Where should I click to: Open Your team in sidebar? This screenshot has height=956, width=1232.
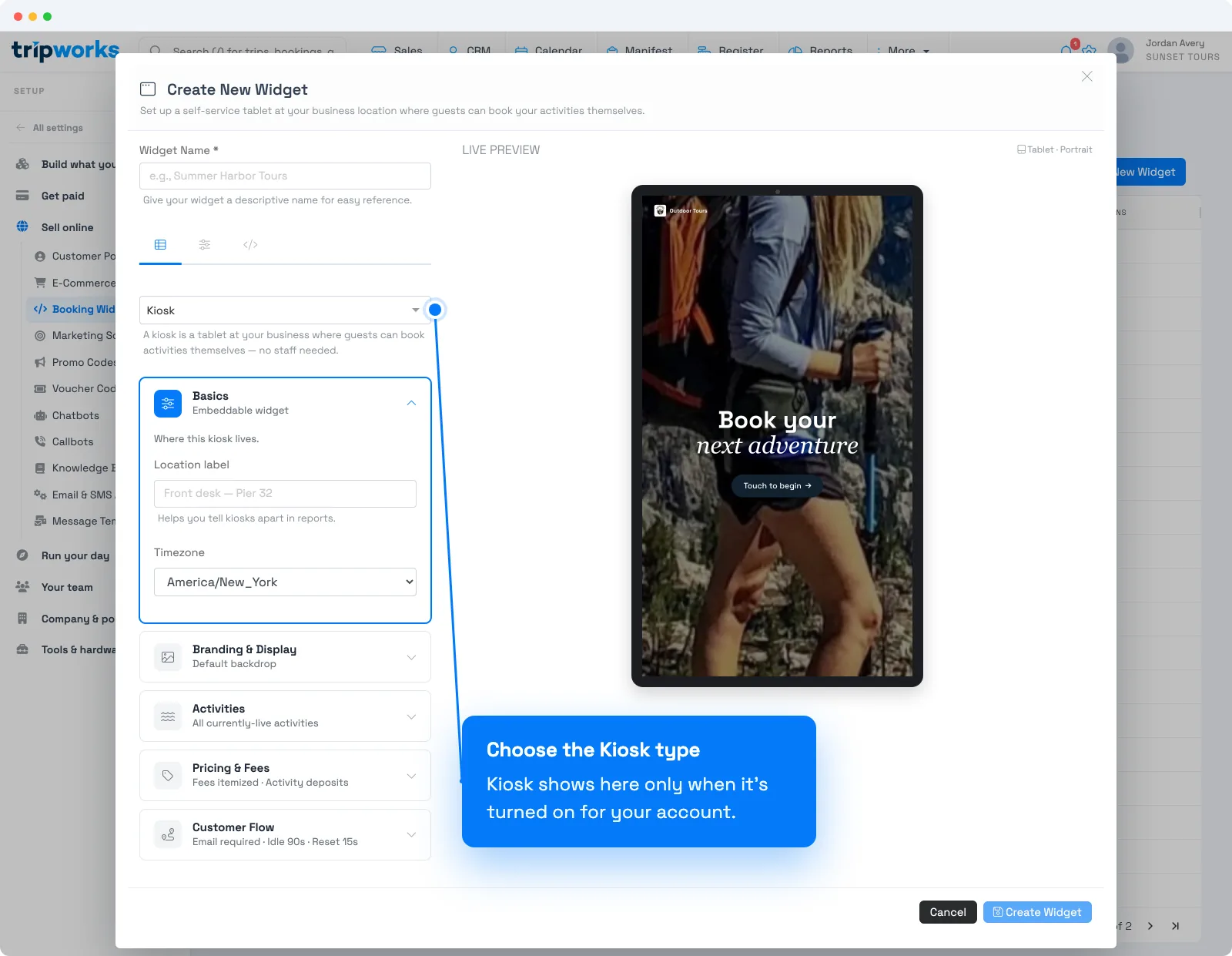(66, 587)
